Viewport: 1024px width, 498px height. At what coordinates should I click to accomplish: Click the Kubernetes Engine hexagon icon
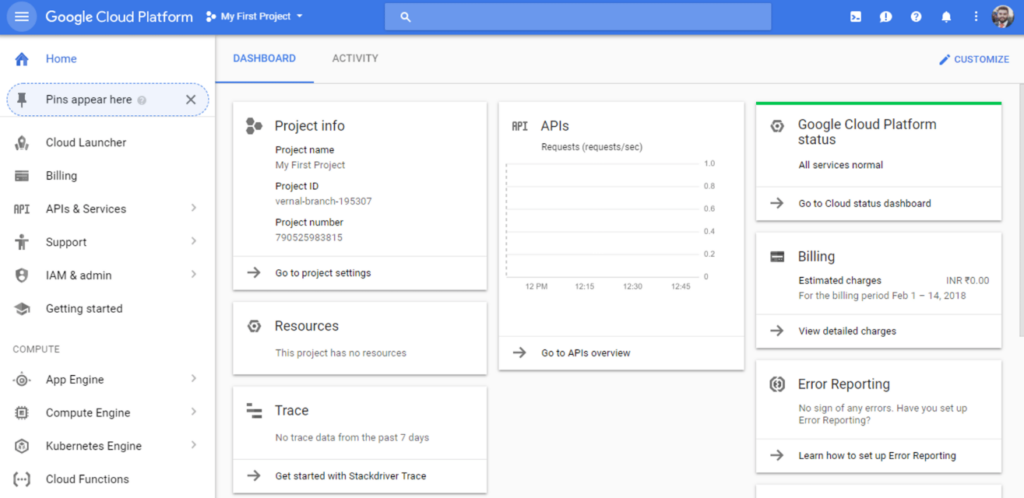(22, 446)
